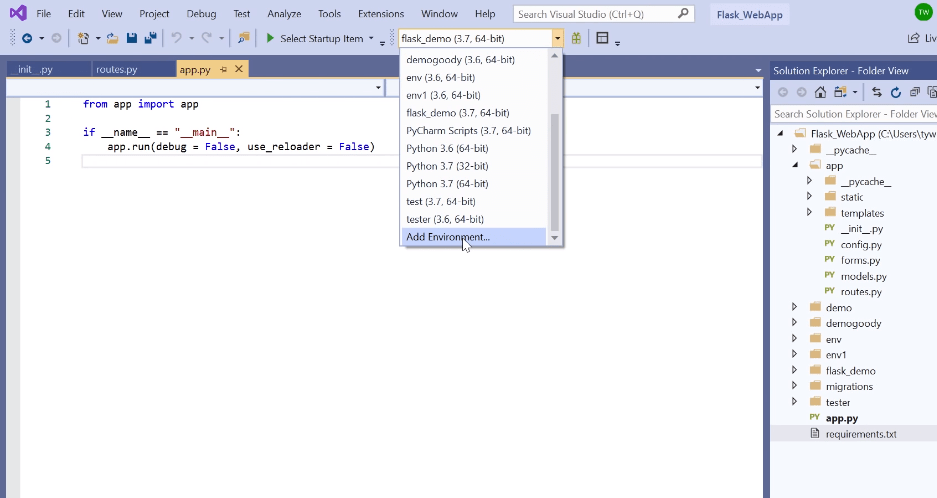
Task: Open the Switch Views dropdown arrow
Action: click(x=855, y=92)
